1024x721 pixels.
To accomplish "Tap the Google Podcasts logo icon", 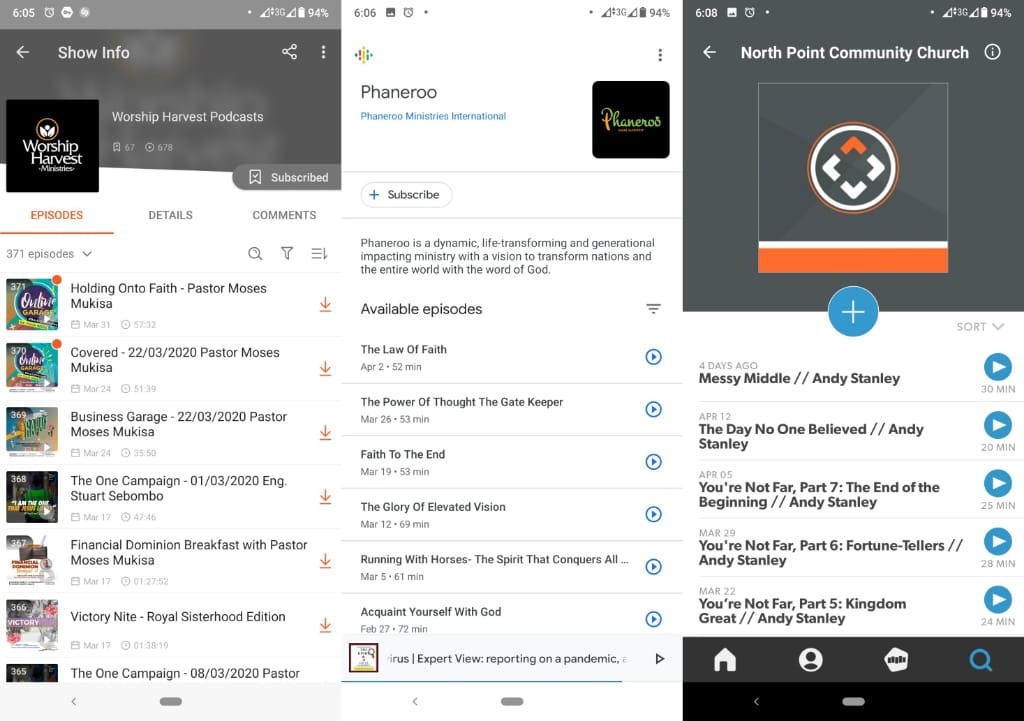I will click(x=364, y=55).
